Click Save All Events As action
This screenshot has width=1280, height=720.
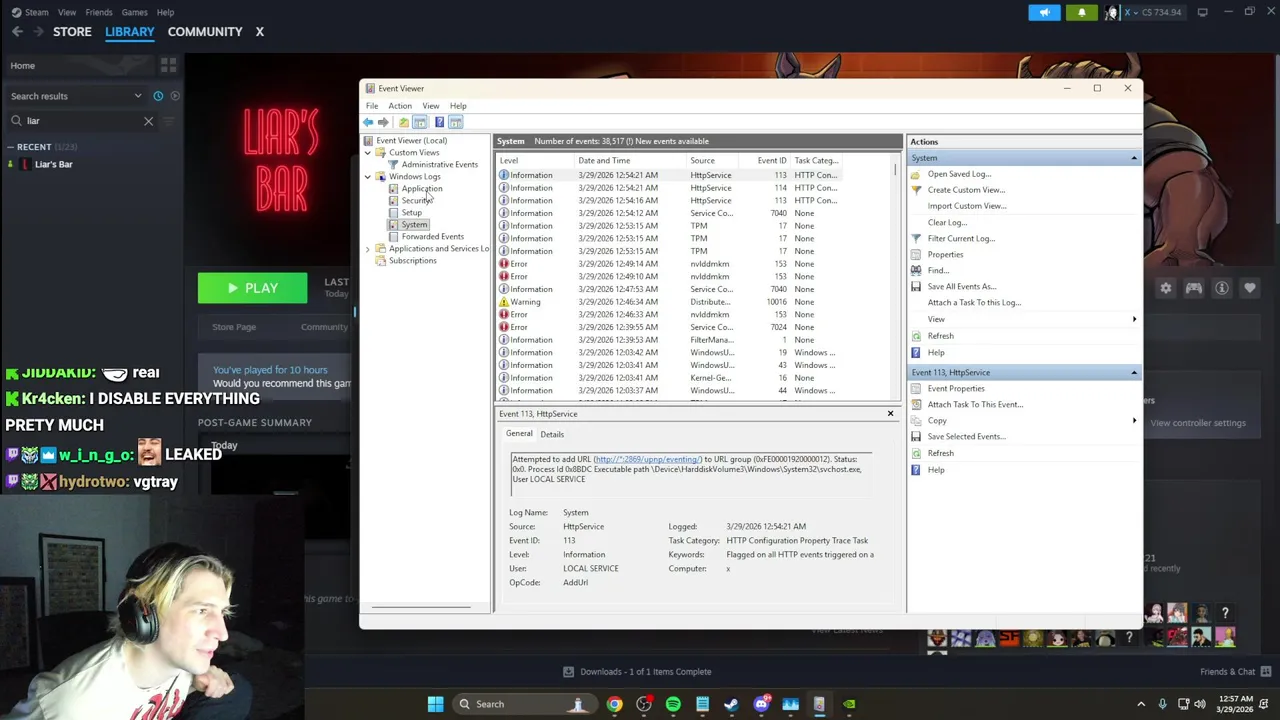point(961,286)
